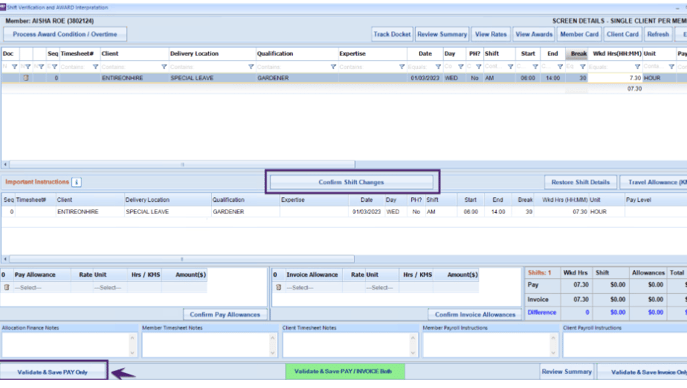Open the Pay Allowance Unit --Select-- dropdown

click(x=110, y=288)
